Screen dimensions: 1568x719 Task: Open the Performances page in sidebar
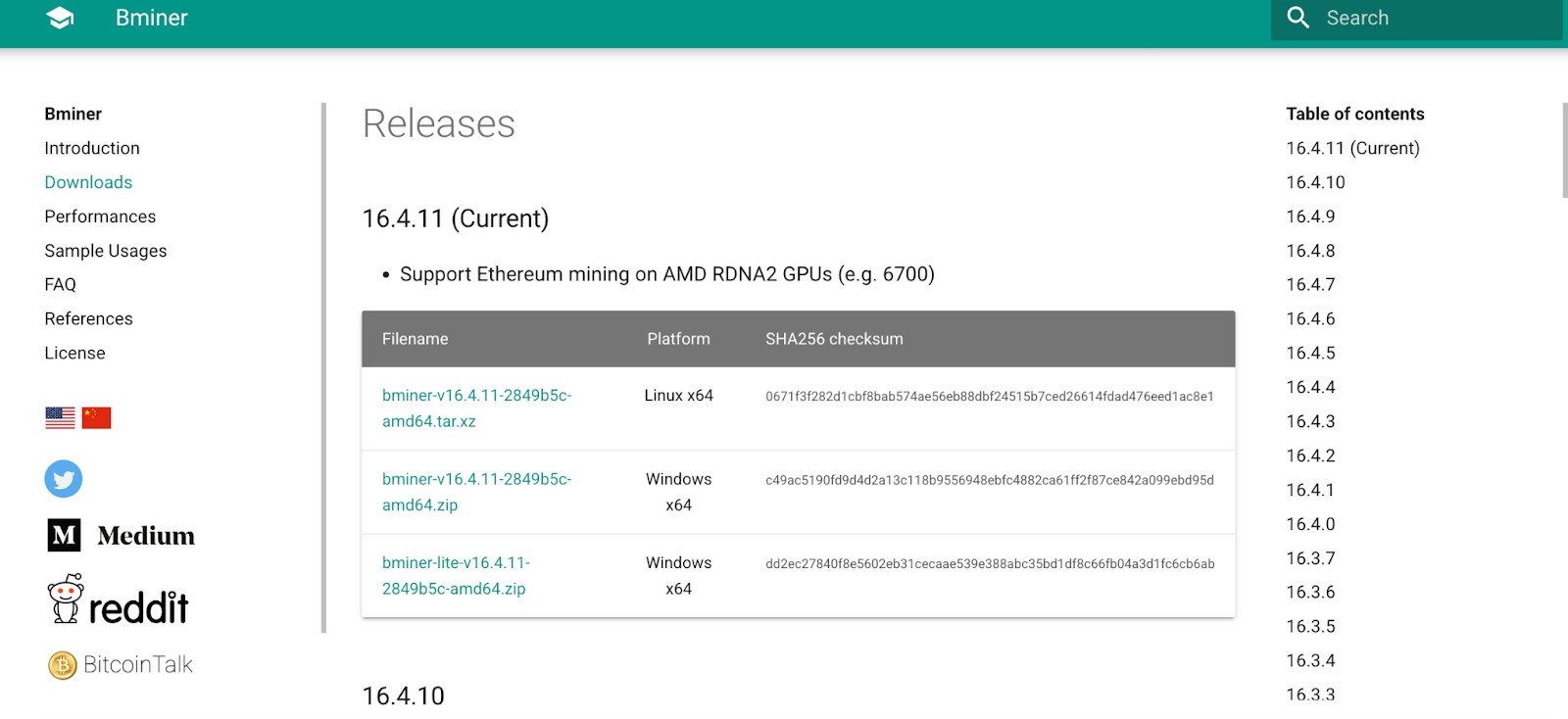(100, 216)
